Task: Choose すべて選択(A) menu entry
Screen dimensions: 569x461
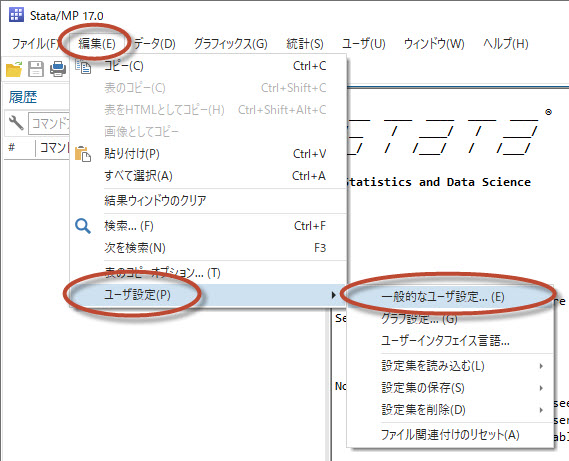Action: point(208,176)
